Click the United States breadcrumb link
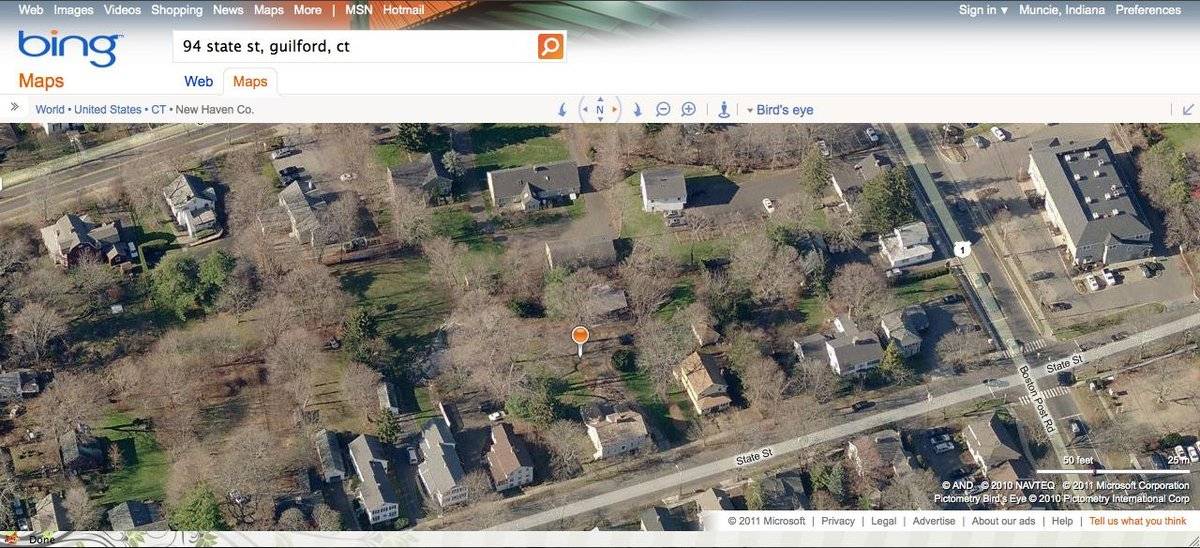 coord(108,110)
